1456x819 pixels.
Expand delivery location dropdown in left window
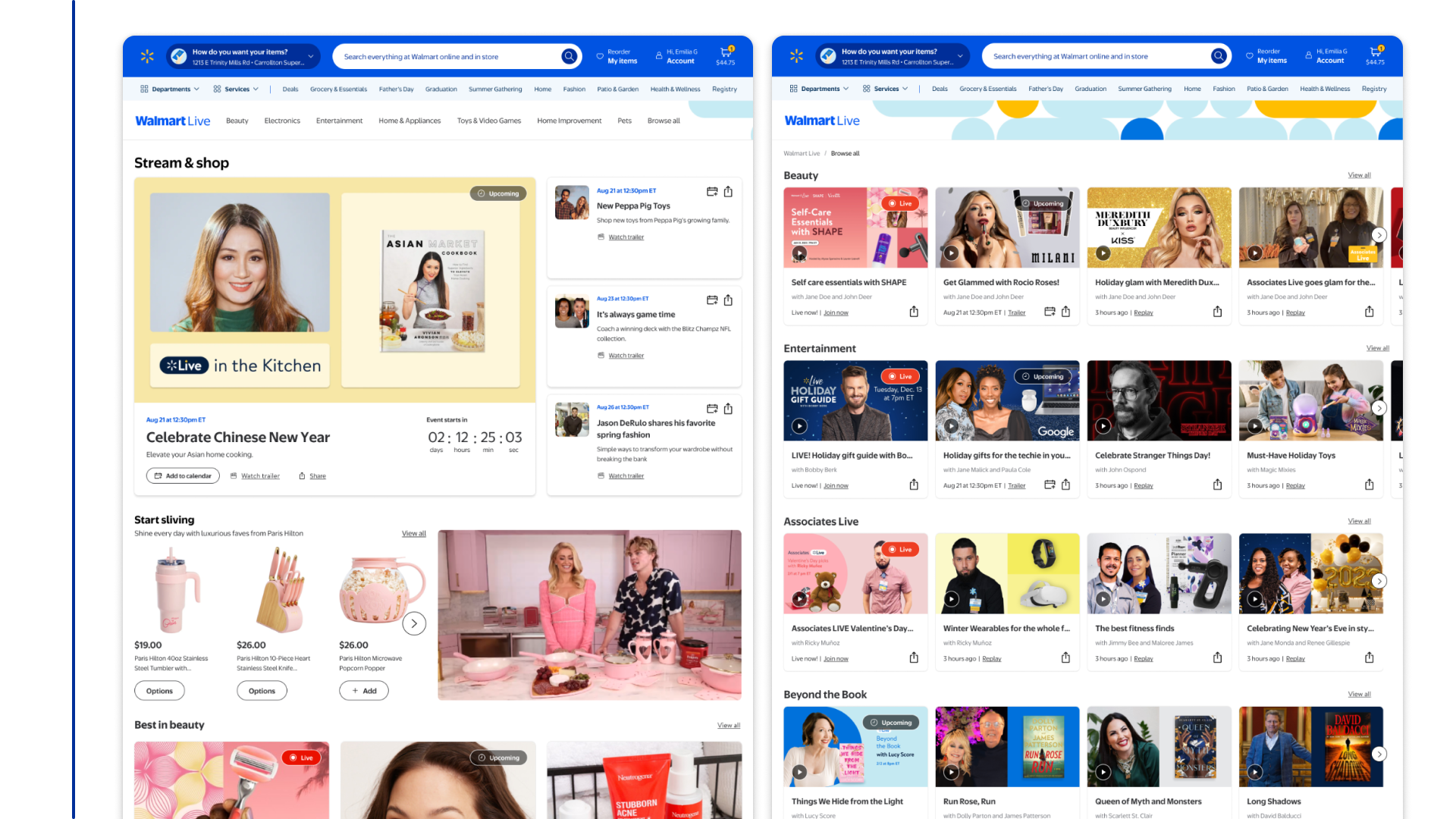pyautogui.click(x=311, y=56)
